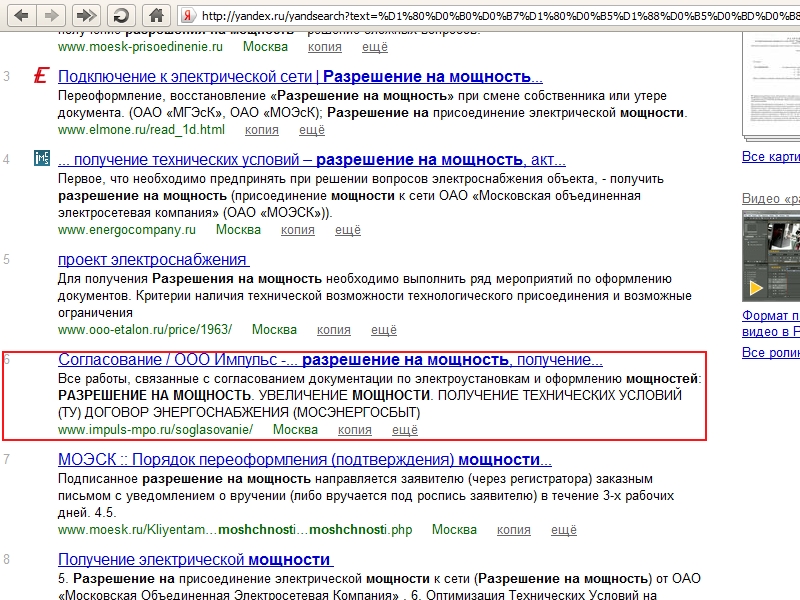Click 'копия' link for moesk.ru result
The image size is (800, 600).
514,530
